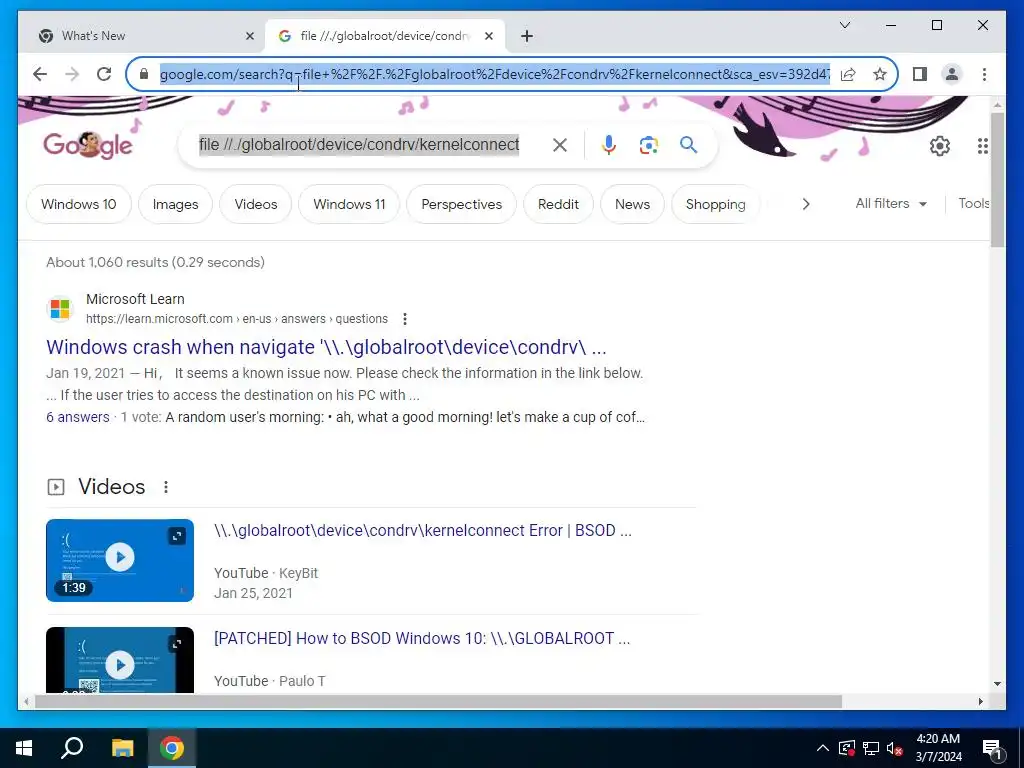The width and height of the screenshot is (1024, 768).
Task: Clear the search box with the X
Action: (x=560, y=145)
